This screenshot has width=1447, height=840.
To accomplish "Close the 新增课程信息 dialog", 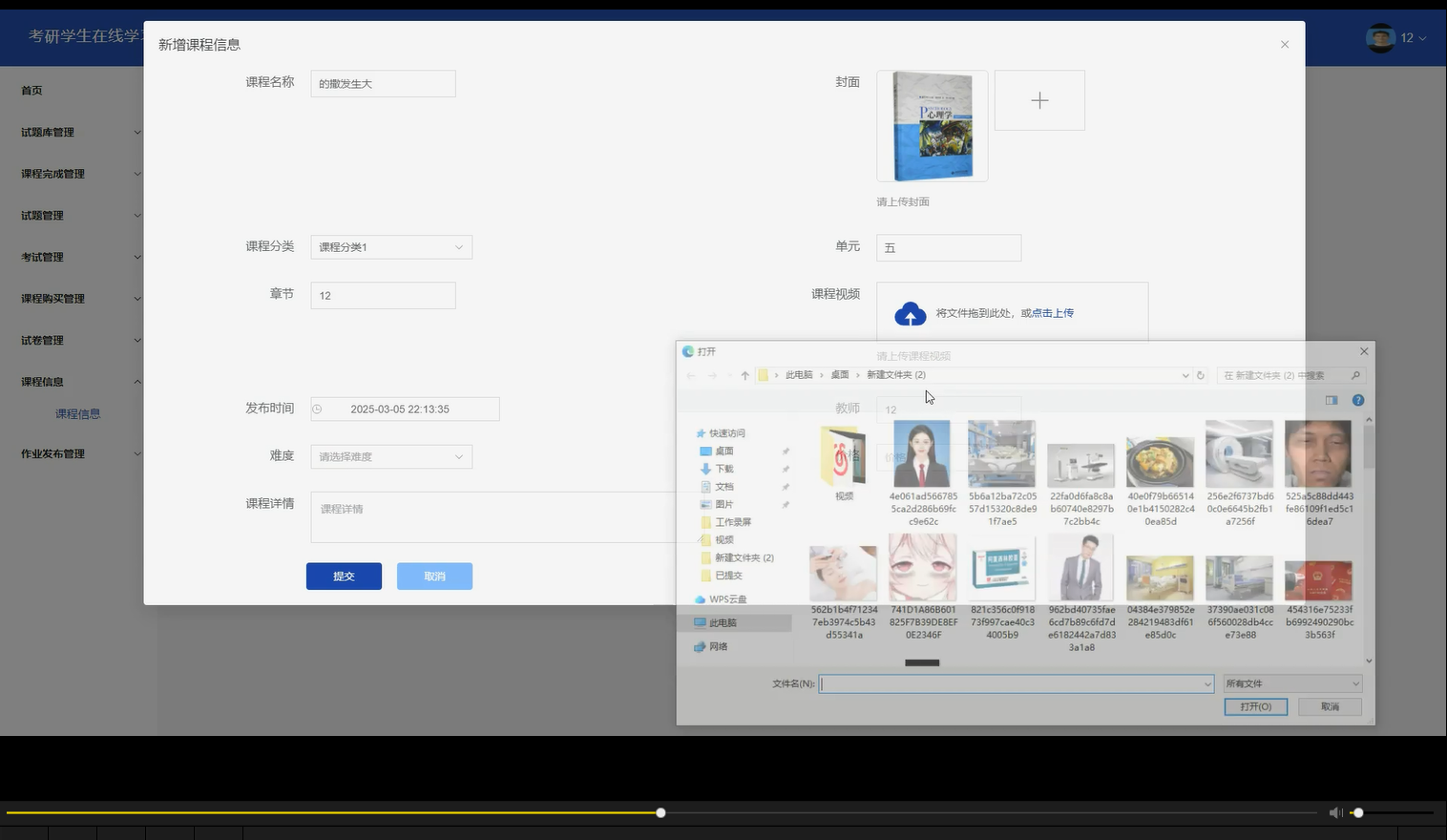I will pos(1285,44).
